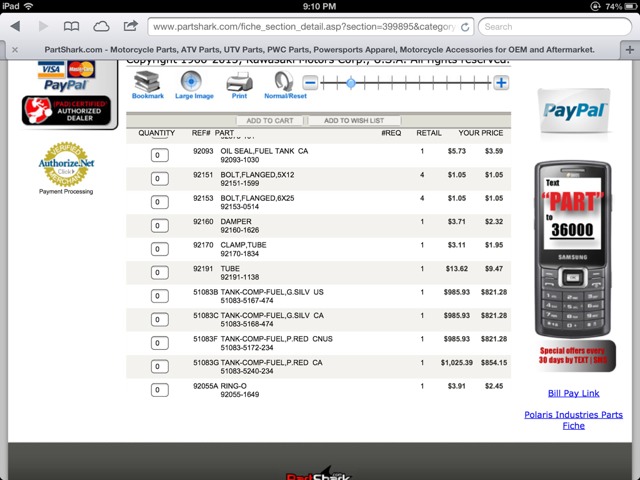Screen dimensions: 640x480
Task: Click the Visa card logo
Action: click(51, 69)
